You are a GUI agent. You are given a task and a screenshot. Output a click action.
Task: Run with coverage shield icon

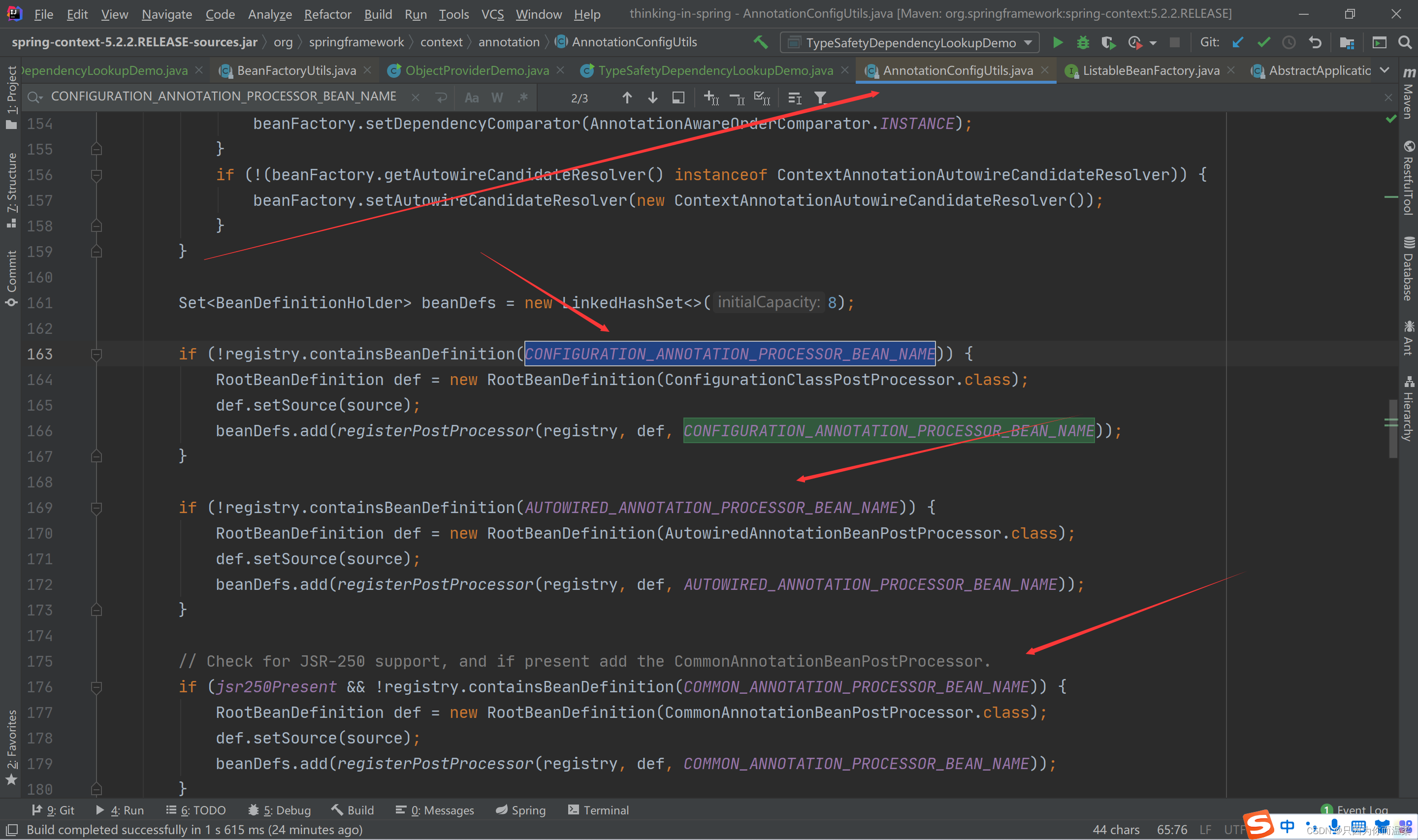click(1108, 42)
